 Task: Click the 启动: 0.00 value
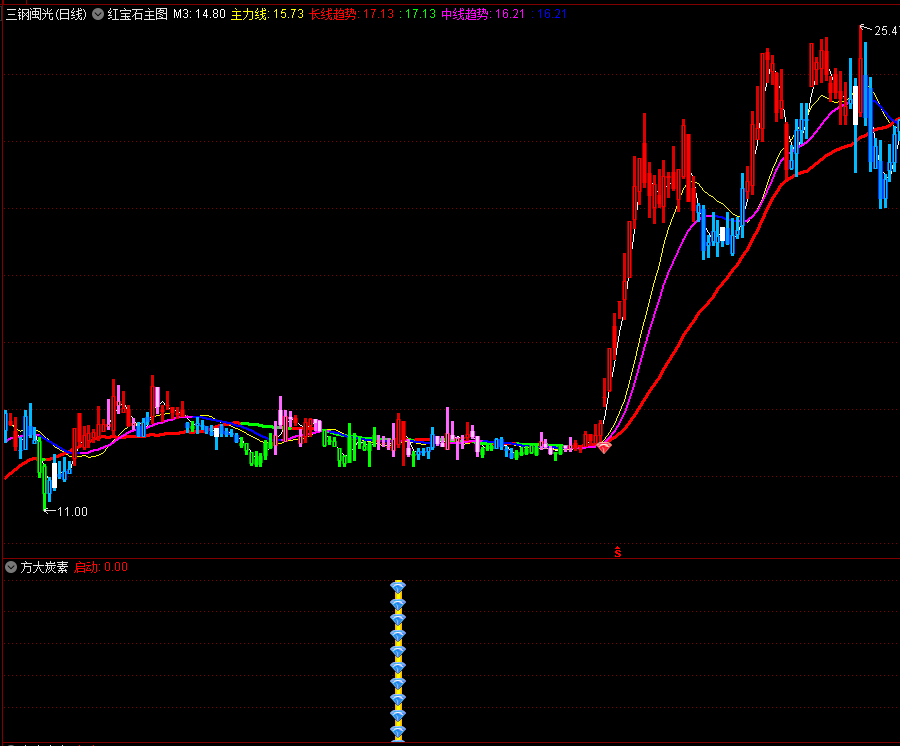[101, 567]
